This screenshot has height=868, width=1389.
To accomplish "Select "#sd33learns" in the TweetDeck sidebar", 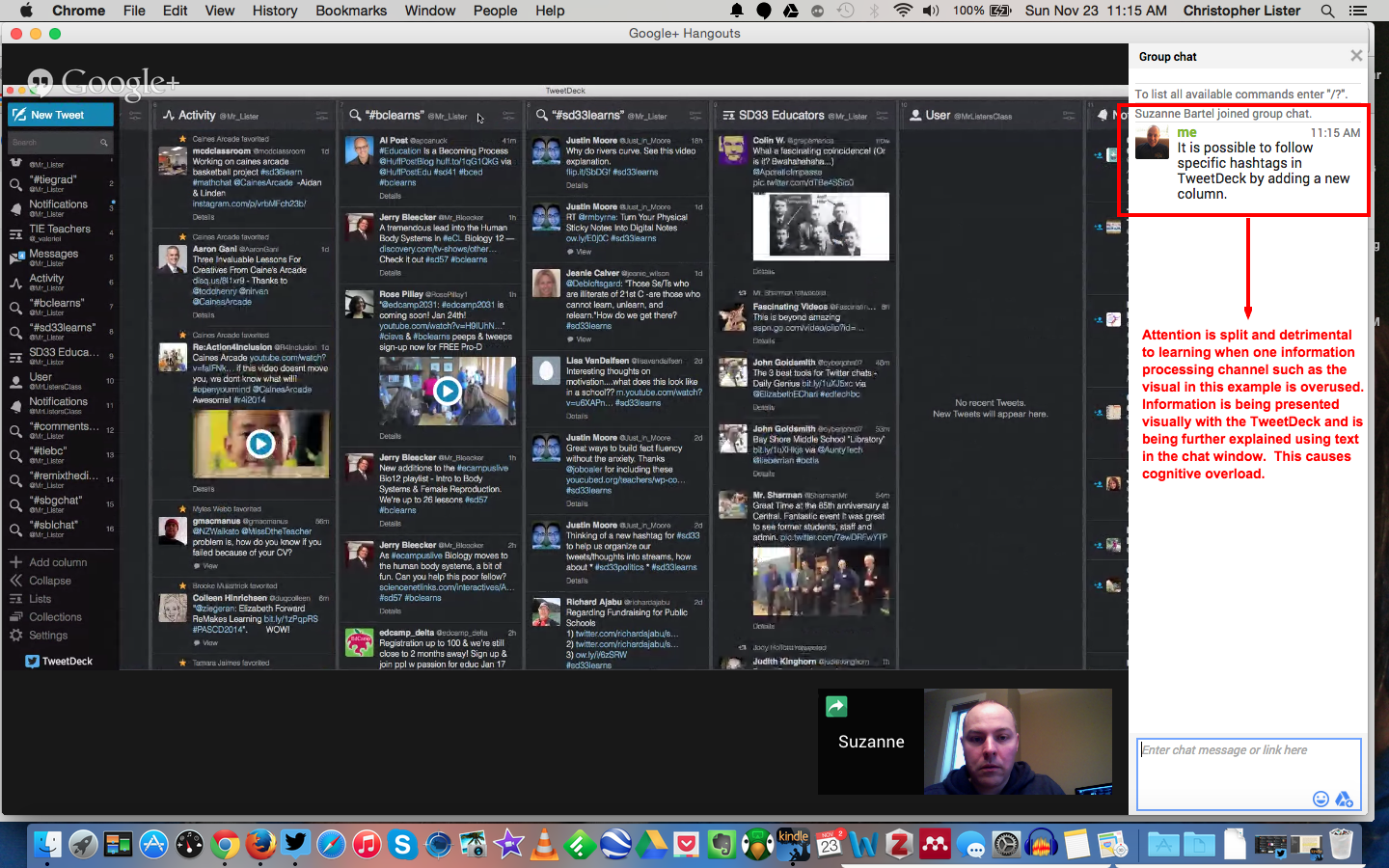I will click(x=62, y=331).
